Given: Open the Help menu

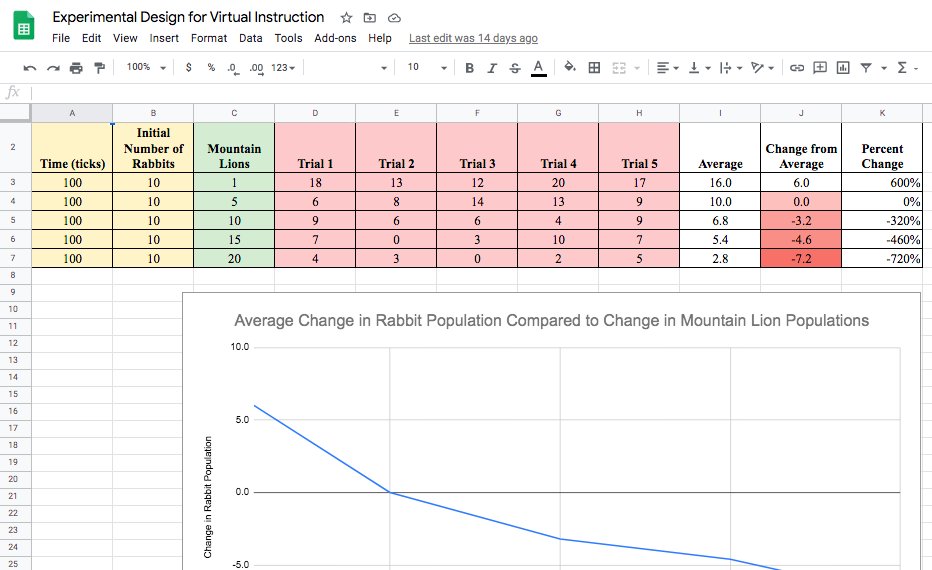Looking at the screenshot, I should tap(380, 38).
